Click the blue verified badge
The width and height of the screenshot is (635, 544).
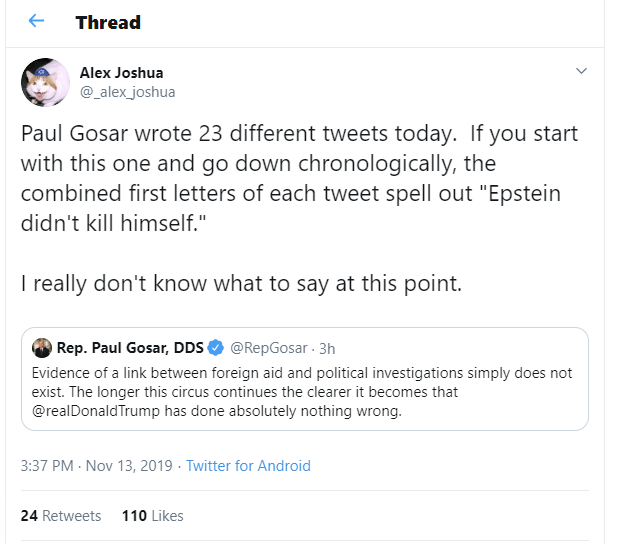tap(214, 348)
